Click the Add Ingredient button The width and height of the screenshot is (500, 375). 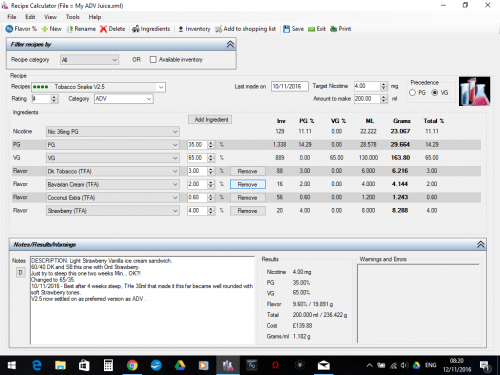210,119
